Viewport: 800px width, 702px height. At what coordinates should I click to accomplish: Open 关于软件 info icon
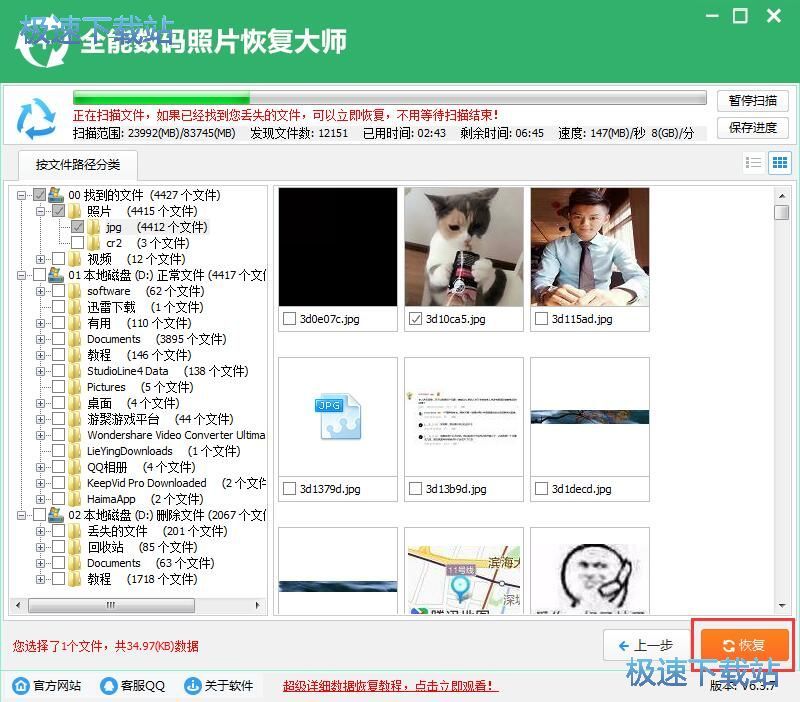pyautogui.click(x=193, y=686)
